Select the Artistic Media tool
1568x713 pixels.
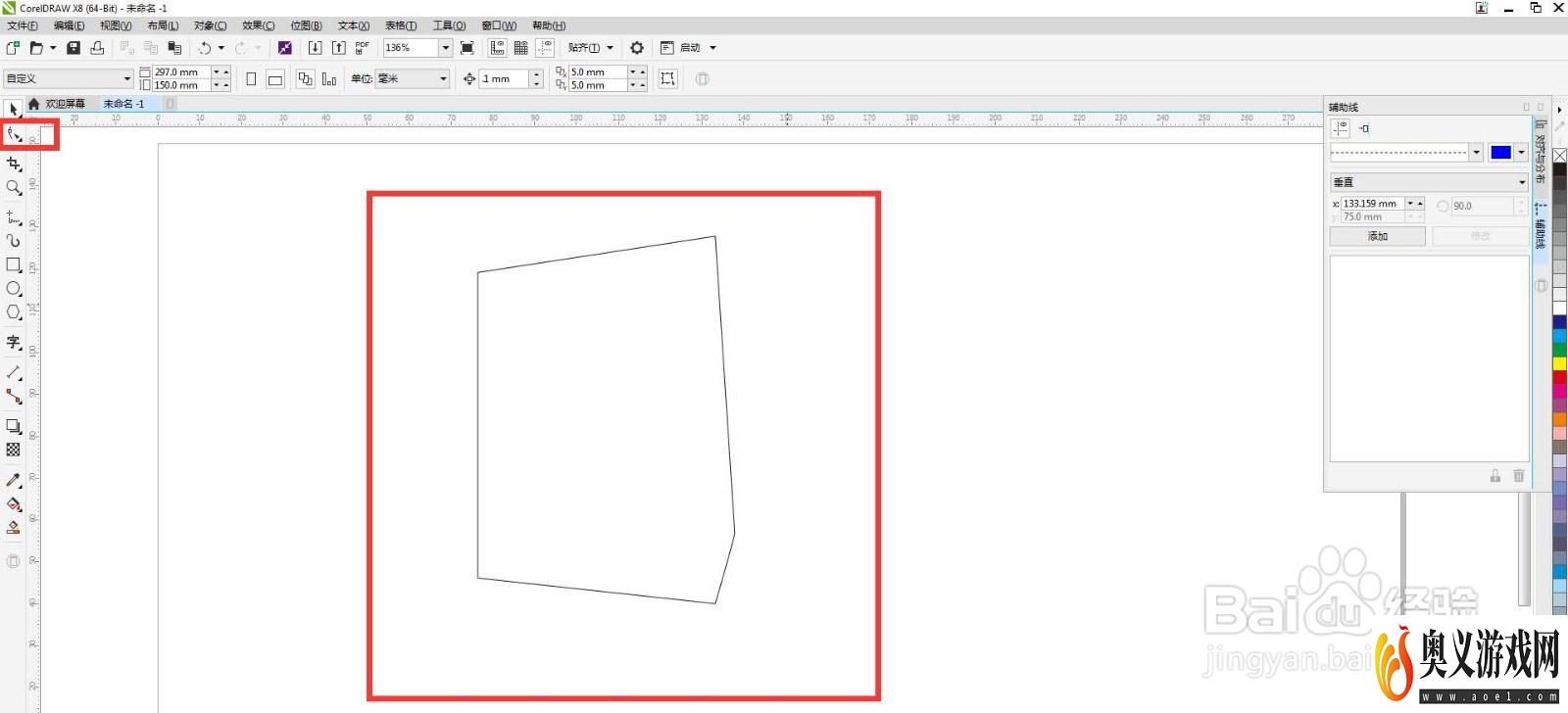click(14, 240)
